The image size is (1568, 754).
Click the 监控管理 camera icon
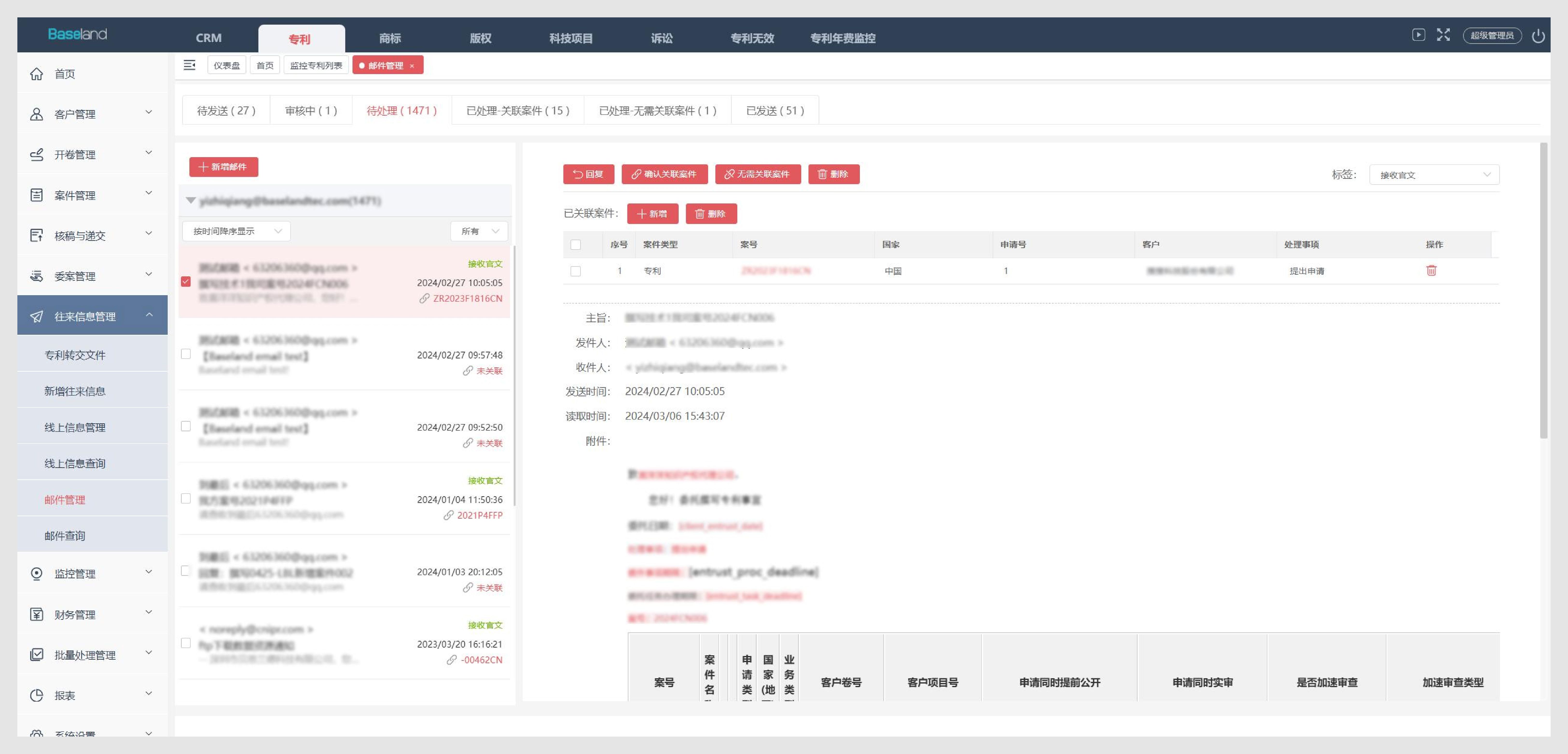tap(36, 574)
